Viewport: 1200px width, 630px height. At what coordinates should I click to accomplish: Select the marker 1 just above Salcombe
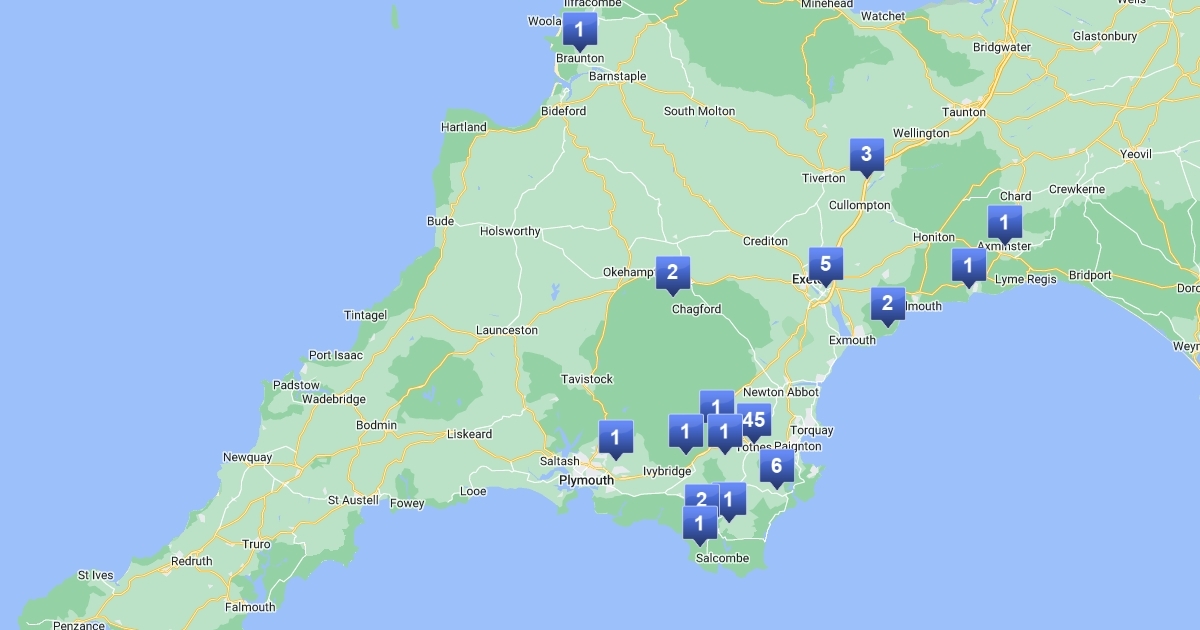pyautogui.click(x=700, y=525)
